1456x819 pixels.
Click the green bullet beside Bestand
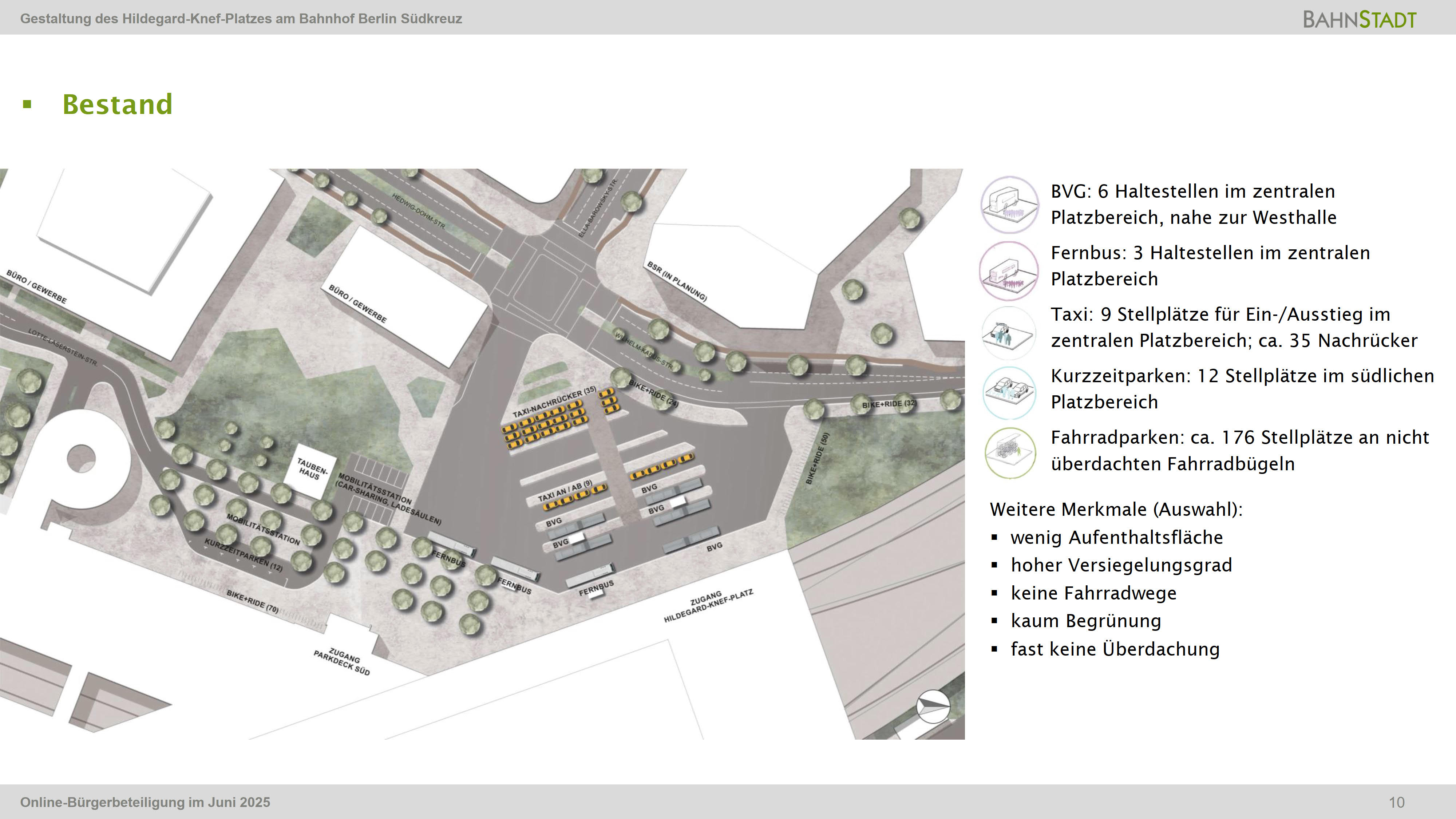coord(27,104)
